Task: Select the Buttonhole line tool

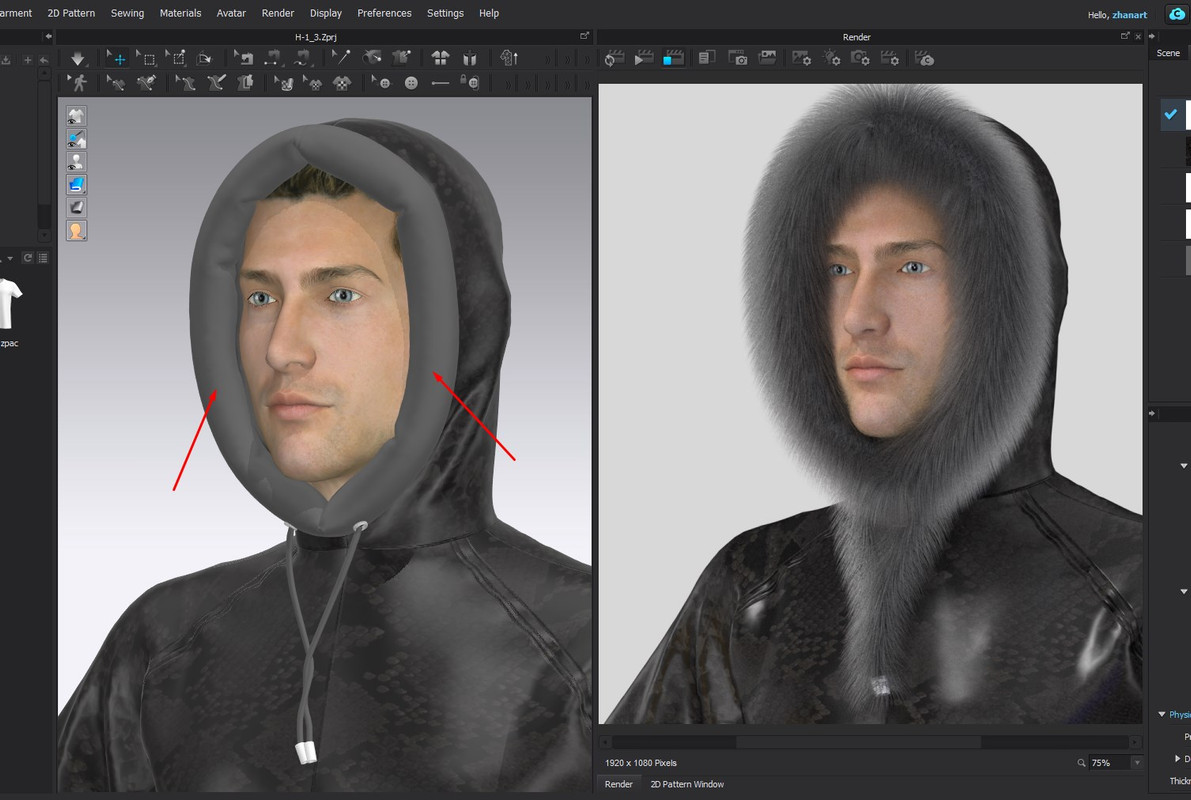Action: click(x=440, y=83)
